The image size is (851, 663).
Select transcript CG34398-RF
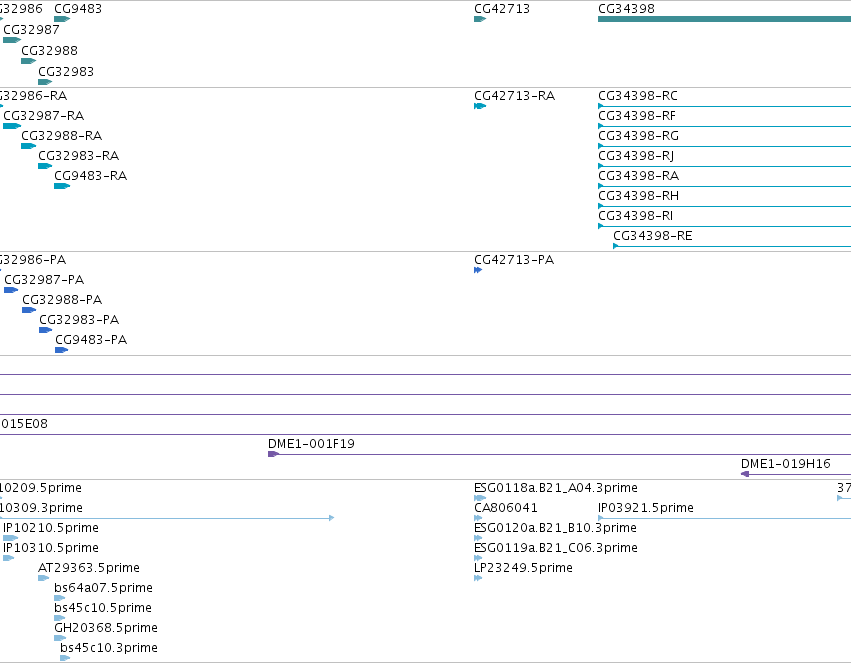[724, 126]
